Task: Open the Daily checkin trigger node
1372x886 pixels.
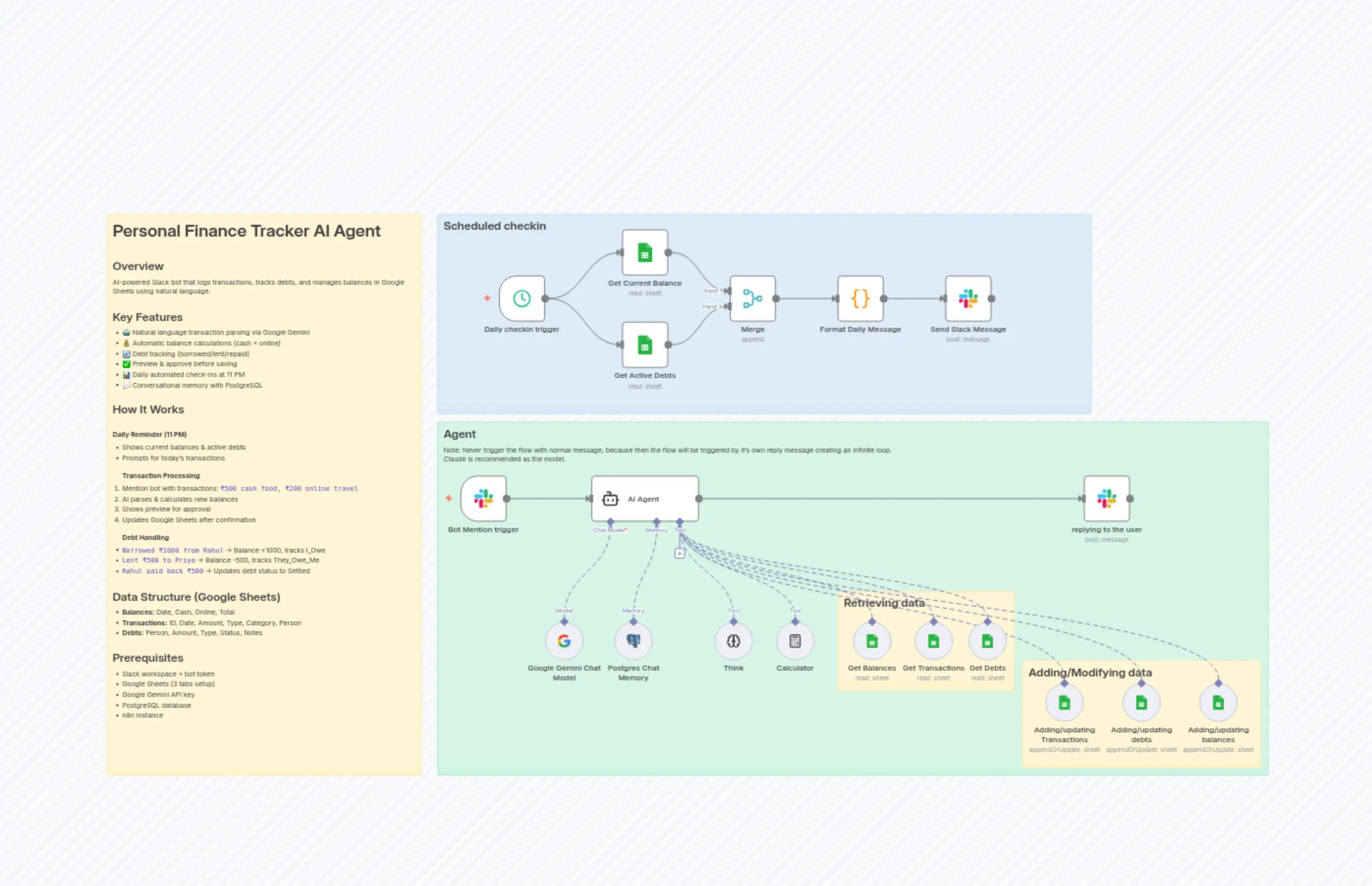Action: point(521,299)
